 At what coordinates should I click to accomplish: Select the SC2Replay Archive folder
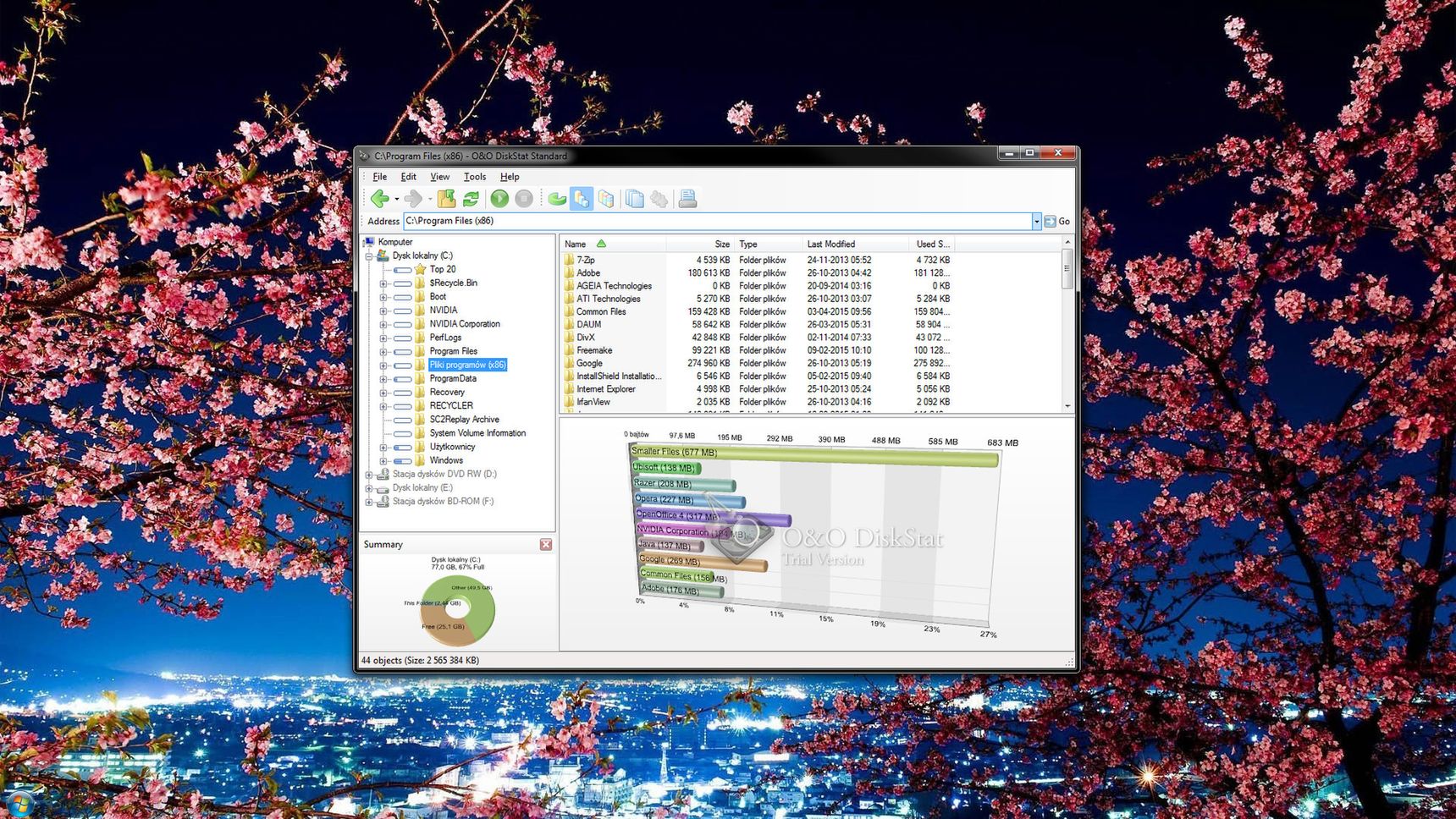pyautogui.click(x=464, y=420)
